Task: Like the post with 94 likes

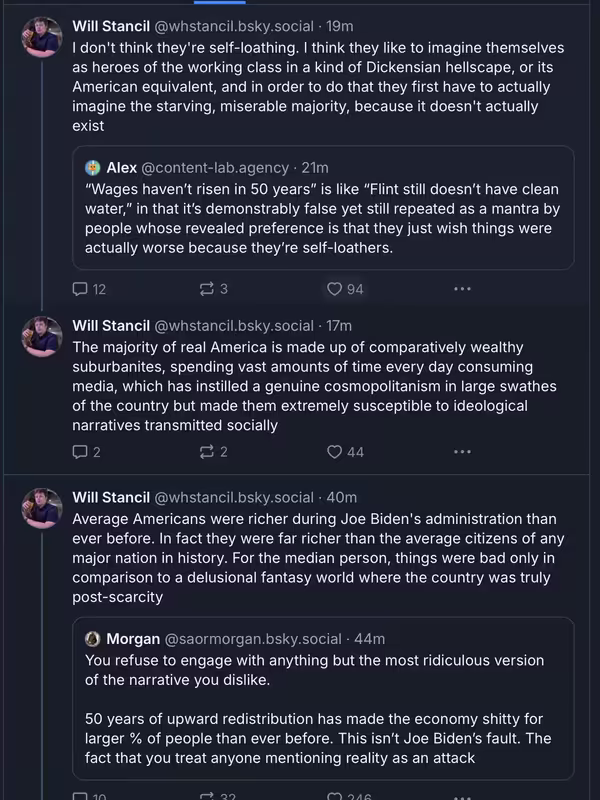Action: click(x=334, y=289)
